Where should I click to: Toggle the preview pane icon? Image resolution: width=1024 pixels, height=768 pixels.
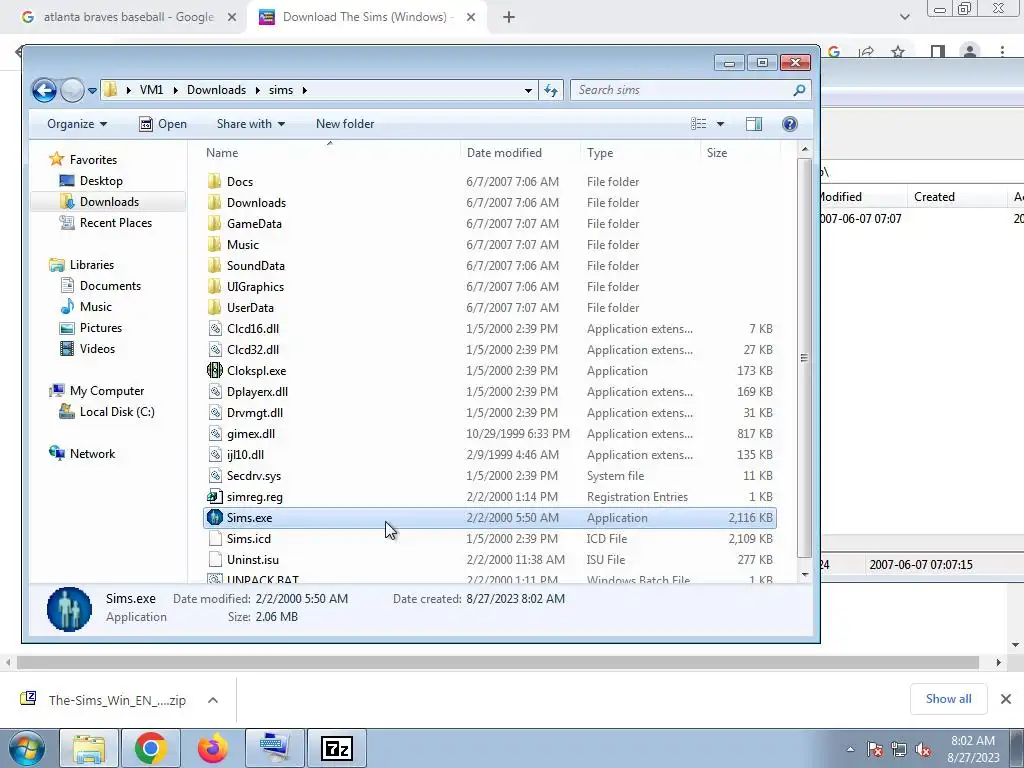click(x=754, y=124)
